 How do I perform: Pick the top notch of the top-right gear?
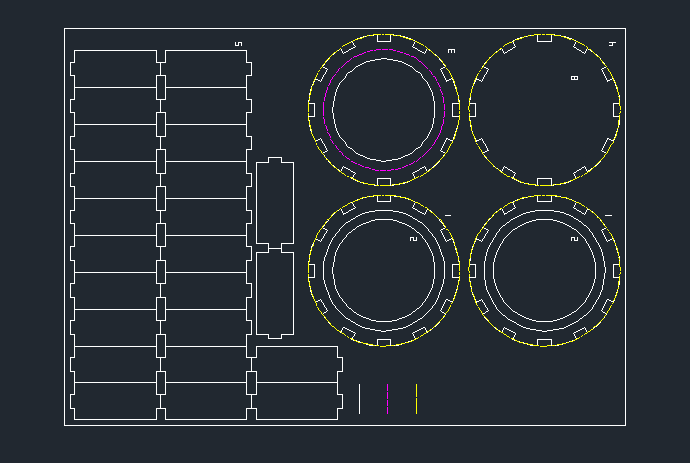click(x=544, y=38)
